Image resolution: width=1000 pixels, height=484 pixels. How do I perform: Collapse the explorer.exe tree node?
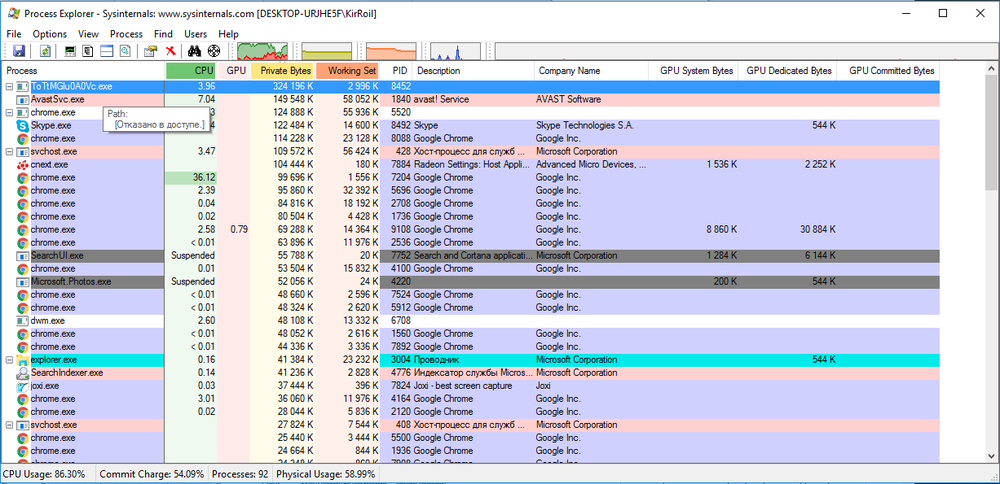tap(10, 360)
